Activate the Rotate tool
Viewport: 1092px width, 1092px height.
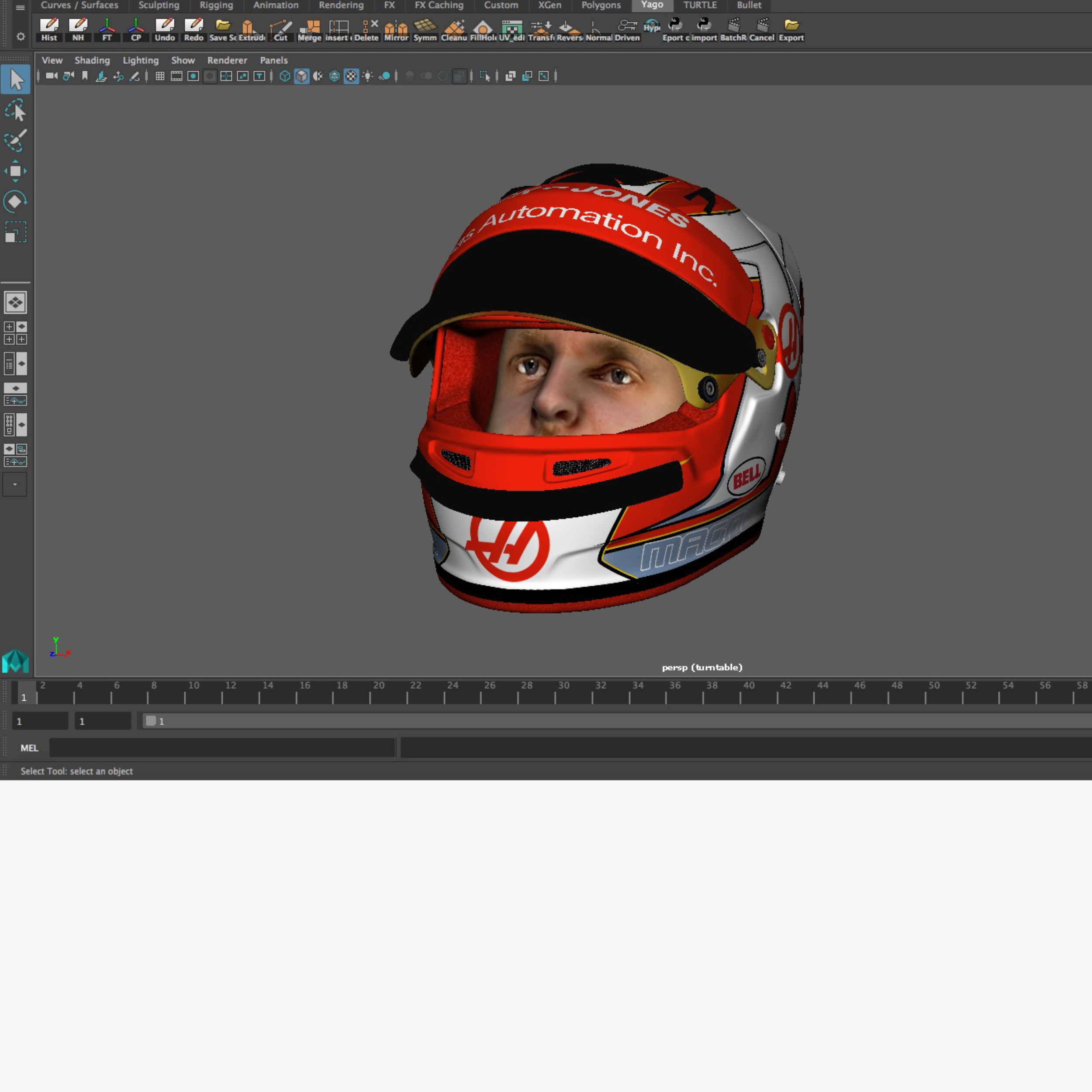tap(15, 201)
